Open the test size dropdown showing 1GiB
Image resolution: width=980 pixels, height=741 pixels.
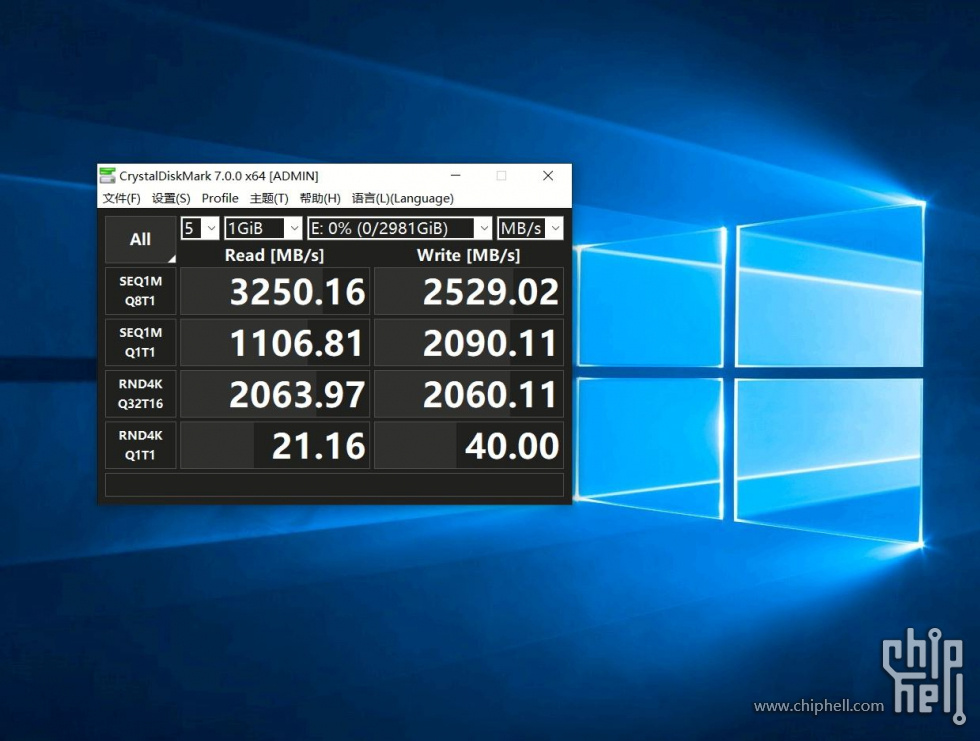(x=263, y=228)
